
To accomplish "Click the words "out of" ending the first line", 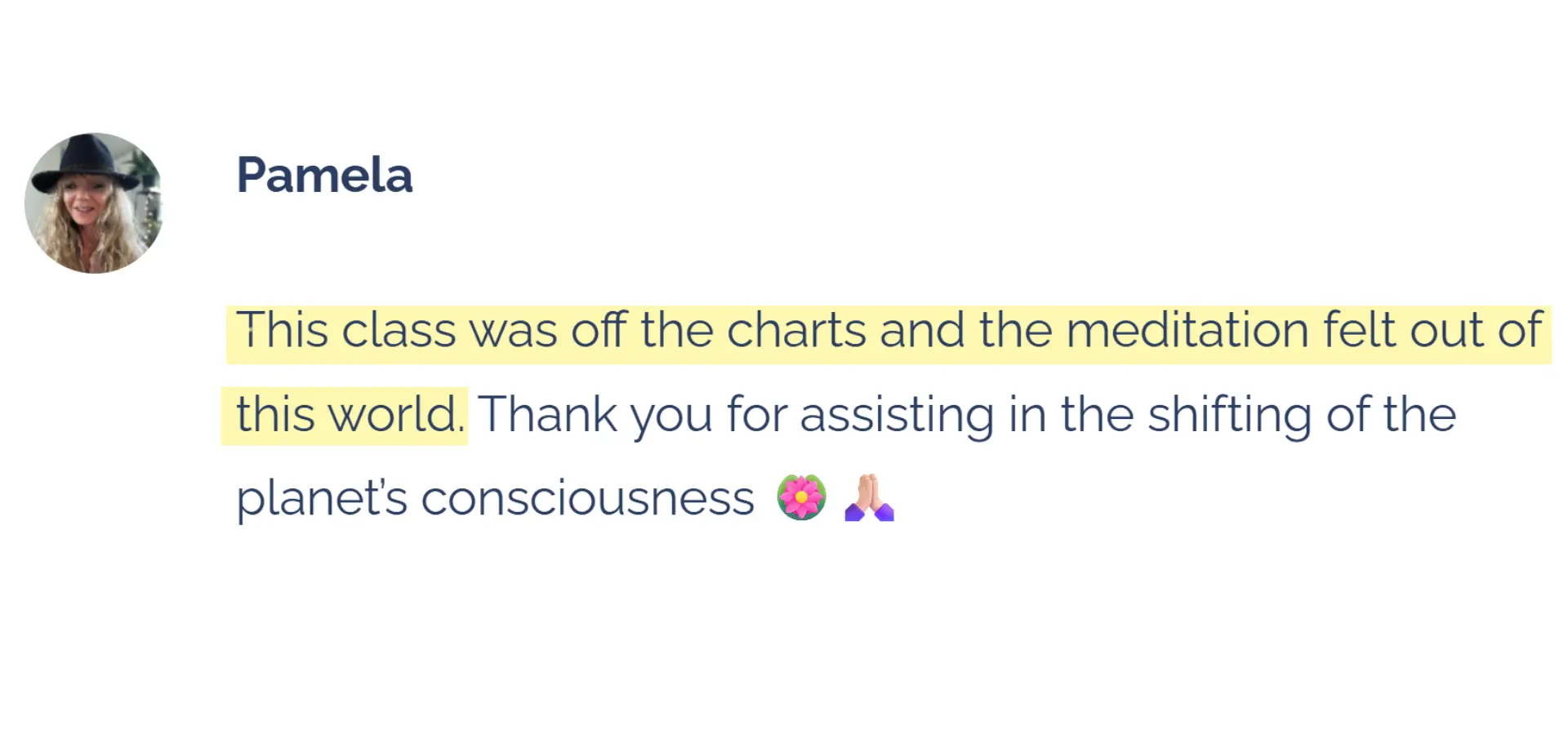I will [1476, 330].
